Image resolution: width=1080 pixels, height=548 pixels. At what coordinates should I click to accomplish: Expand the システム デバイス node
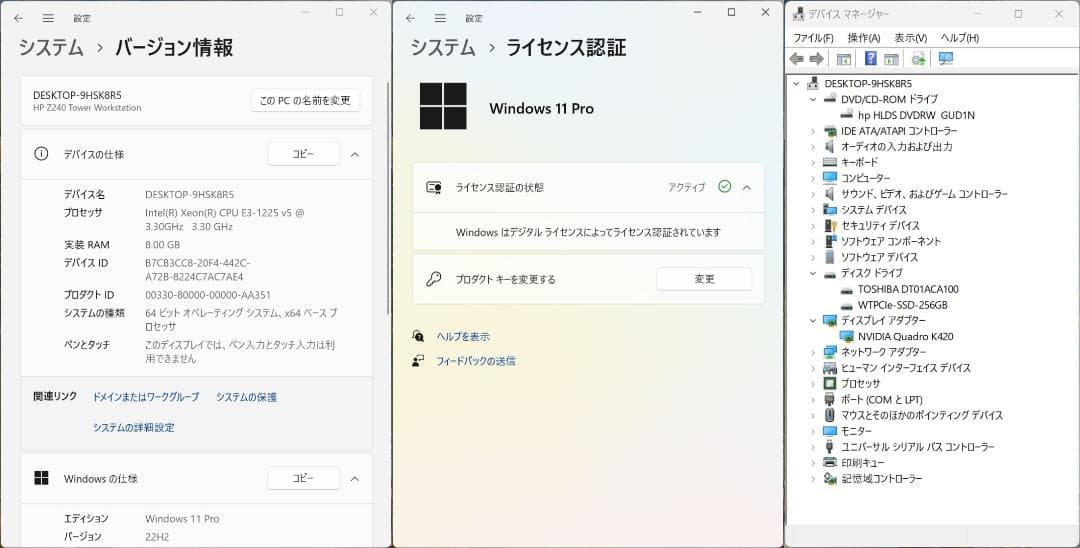pos(813,210)
